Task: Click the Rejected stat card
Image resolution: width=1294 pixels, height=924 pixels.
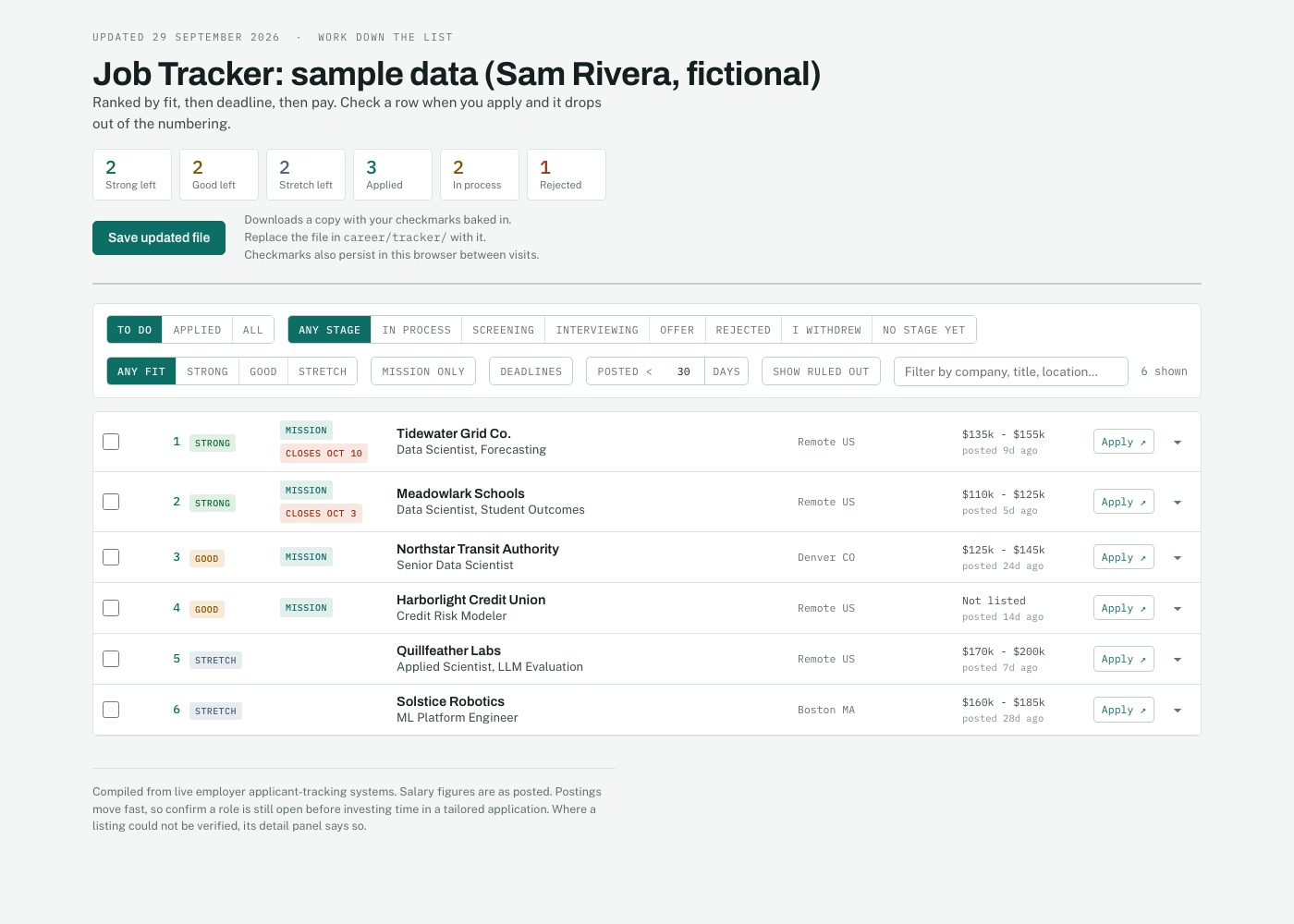Action: coord(567,175)
